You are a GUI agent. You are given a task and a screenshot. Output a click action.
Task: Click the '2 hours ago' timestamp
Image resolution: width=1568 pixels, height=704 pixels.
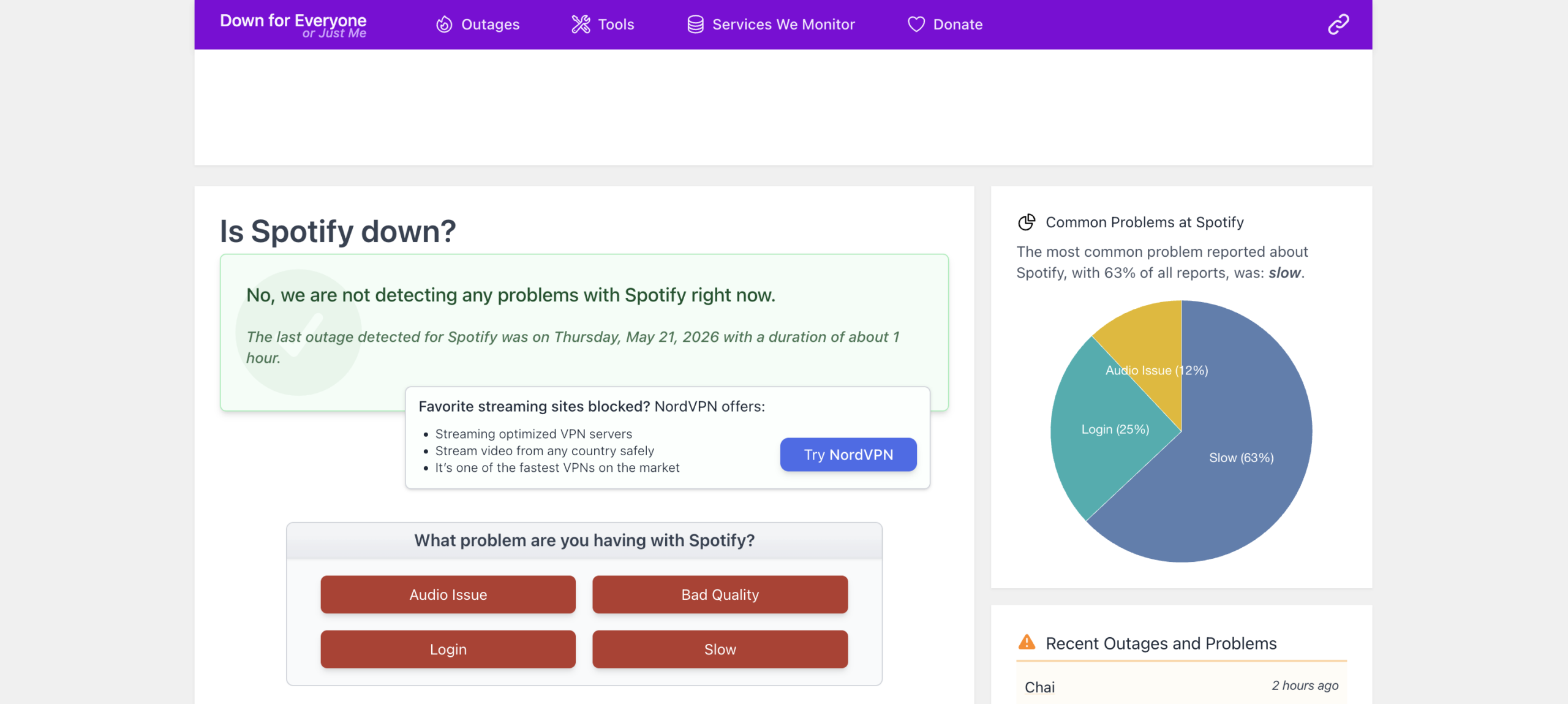click(x=1305, y=686)
